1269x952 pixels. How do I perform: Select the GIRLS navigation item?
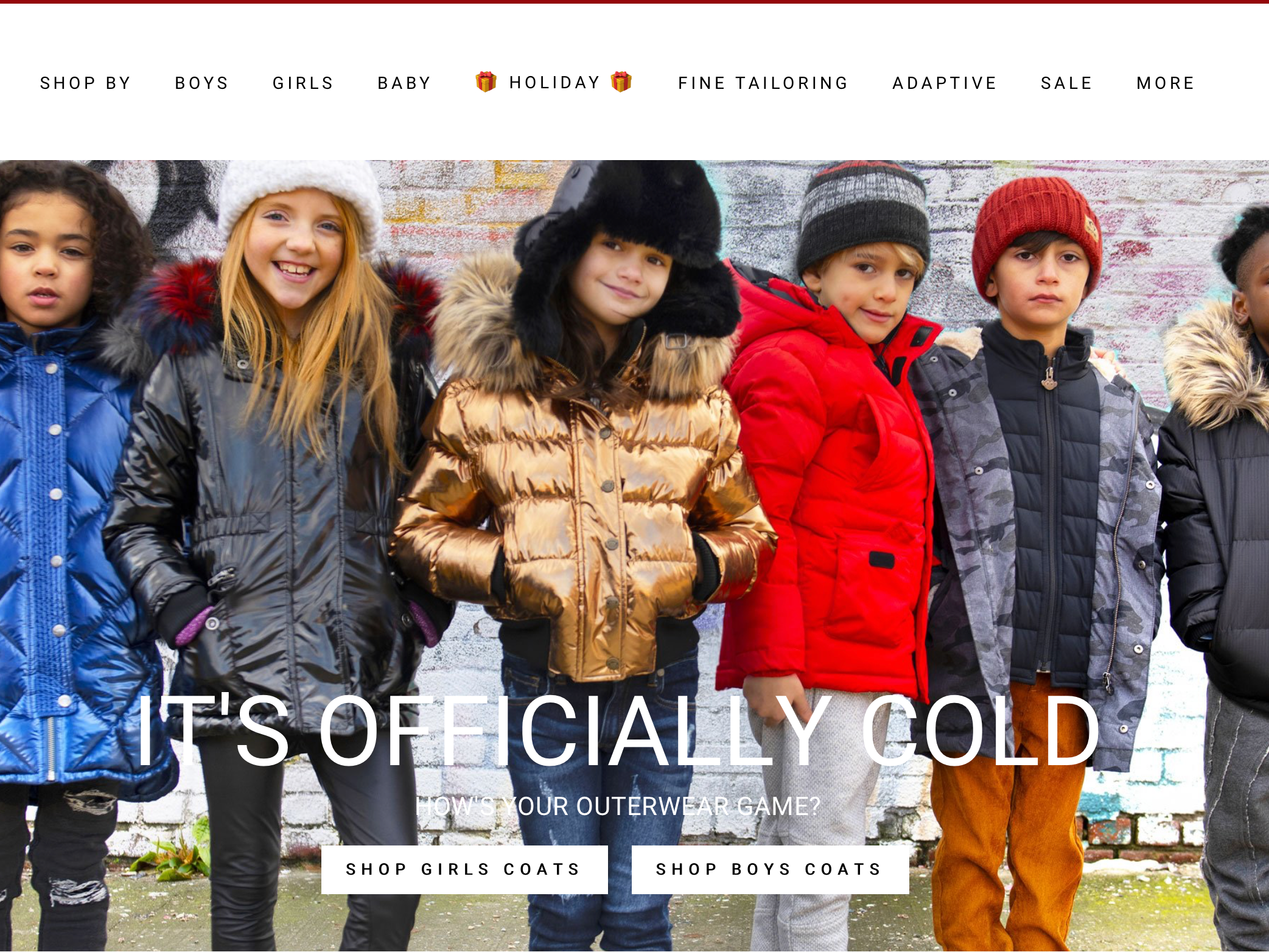coord(303,83)
